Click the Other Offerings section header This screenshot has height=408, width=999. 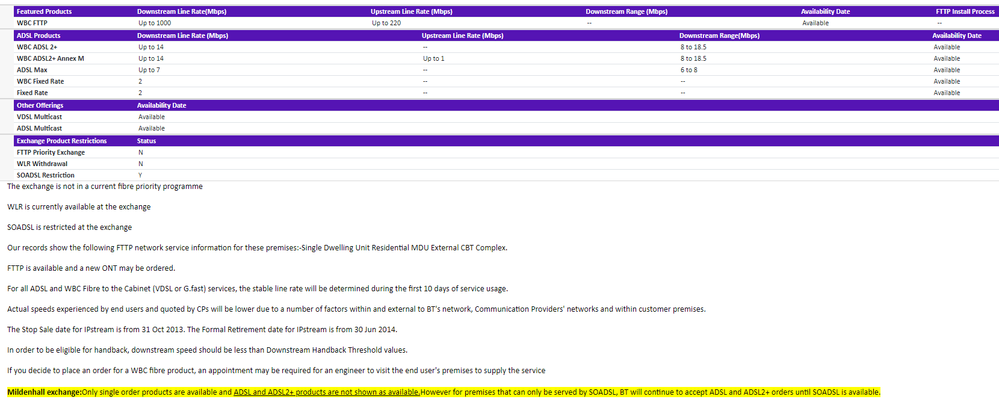coord(41,105)
